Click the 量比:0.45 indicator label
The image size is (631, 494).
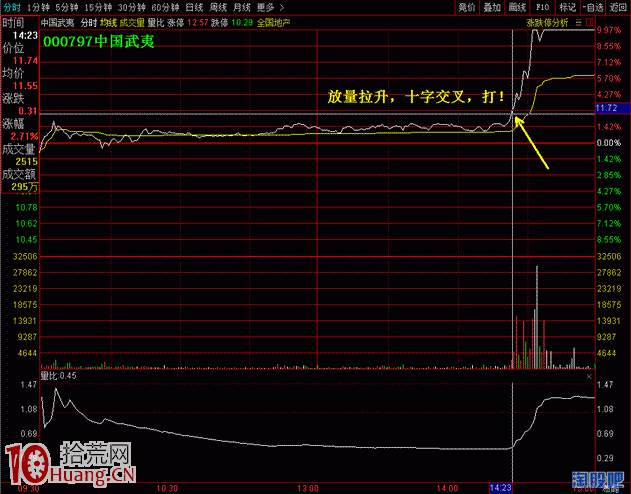coord(59,376)
